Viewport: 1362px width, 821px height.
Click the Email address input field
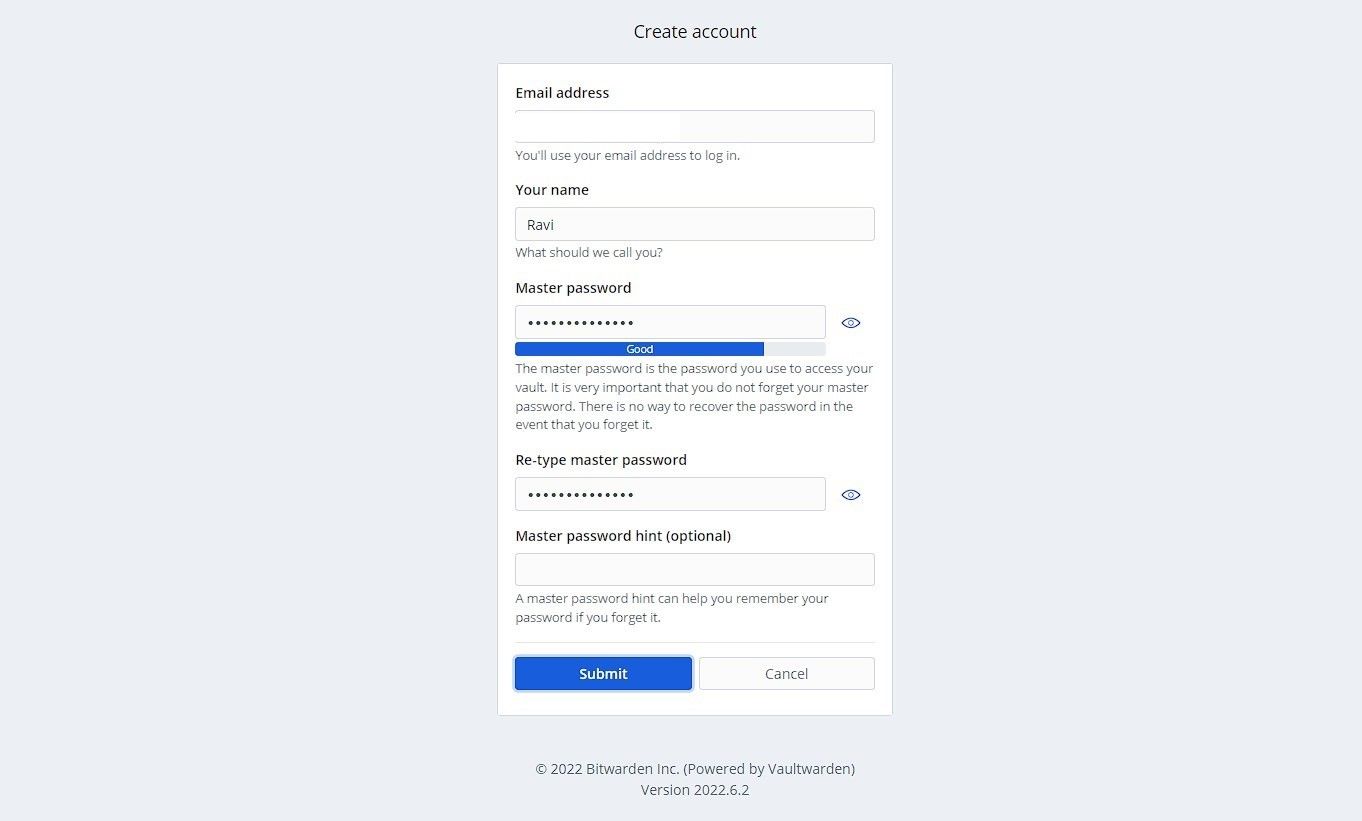pyautogui.click(x=694, y=127)
